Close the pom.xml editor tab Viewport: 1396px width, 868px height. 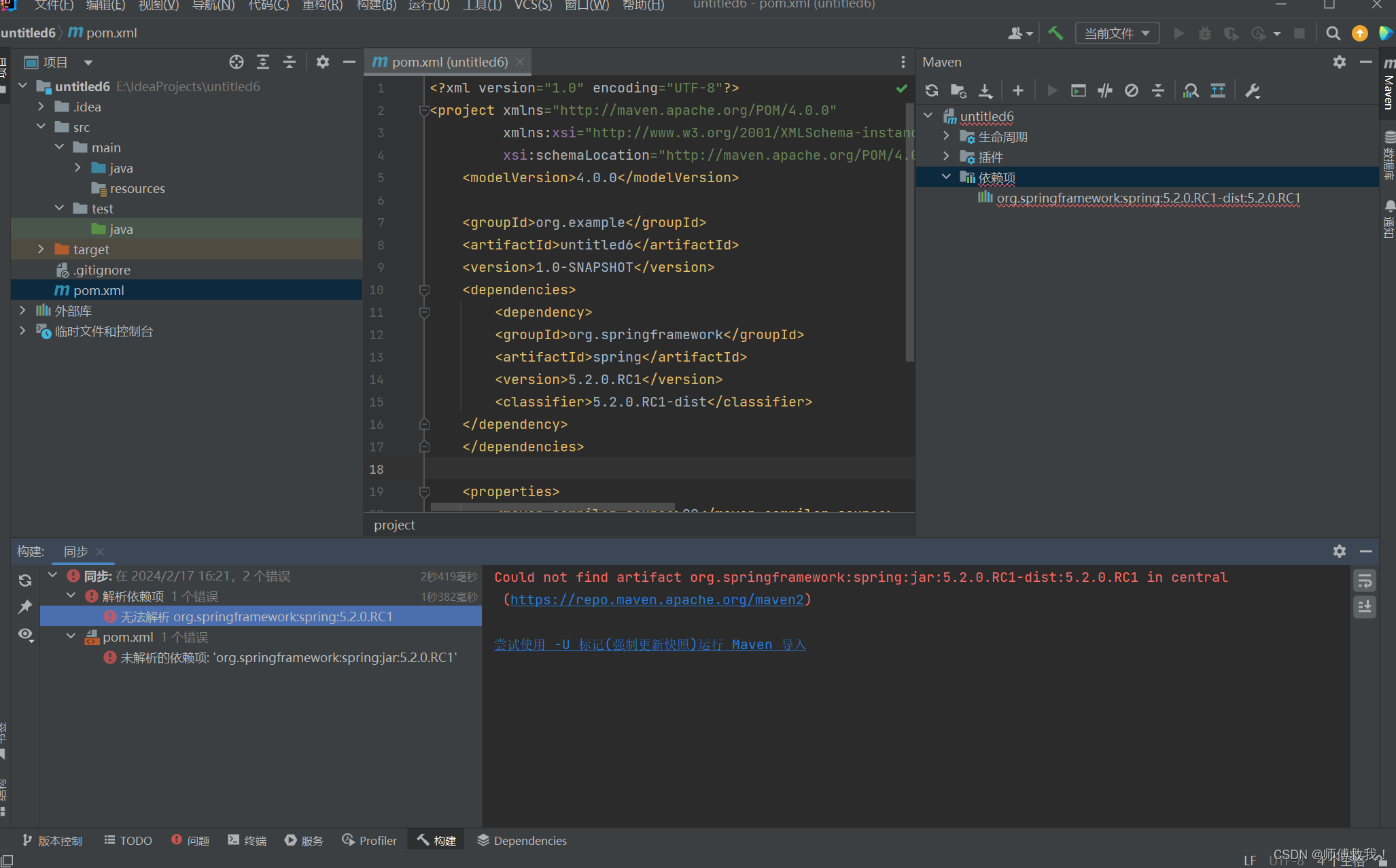point(520,62)
